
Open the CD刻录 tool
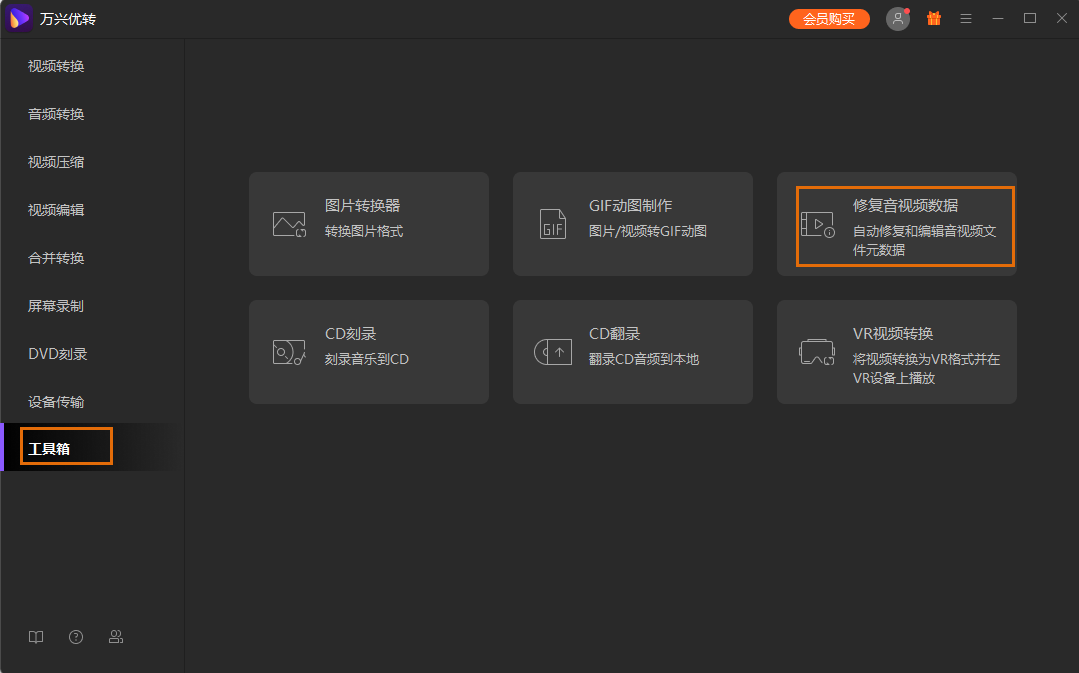click(369, 352)
